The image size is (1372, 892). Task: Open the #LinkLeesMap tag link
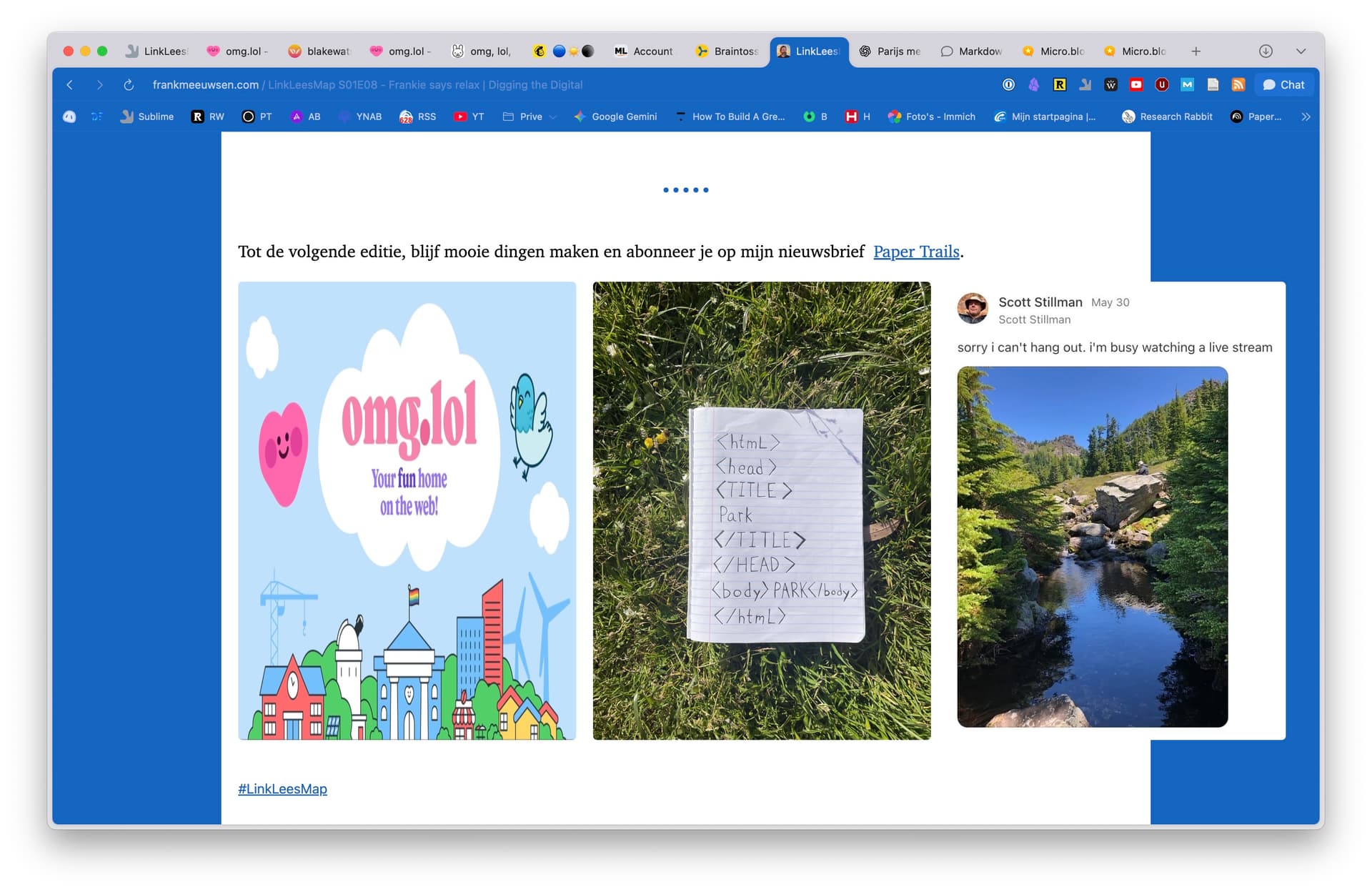(x=282, y=788)
